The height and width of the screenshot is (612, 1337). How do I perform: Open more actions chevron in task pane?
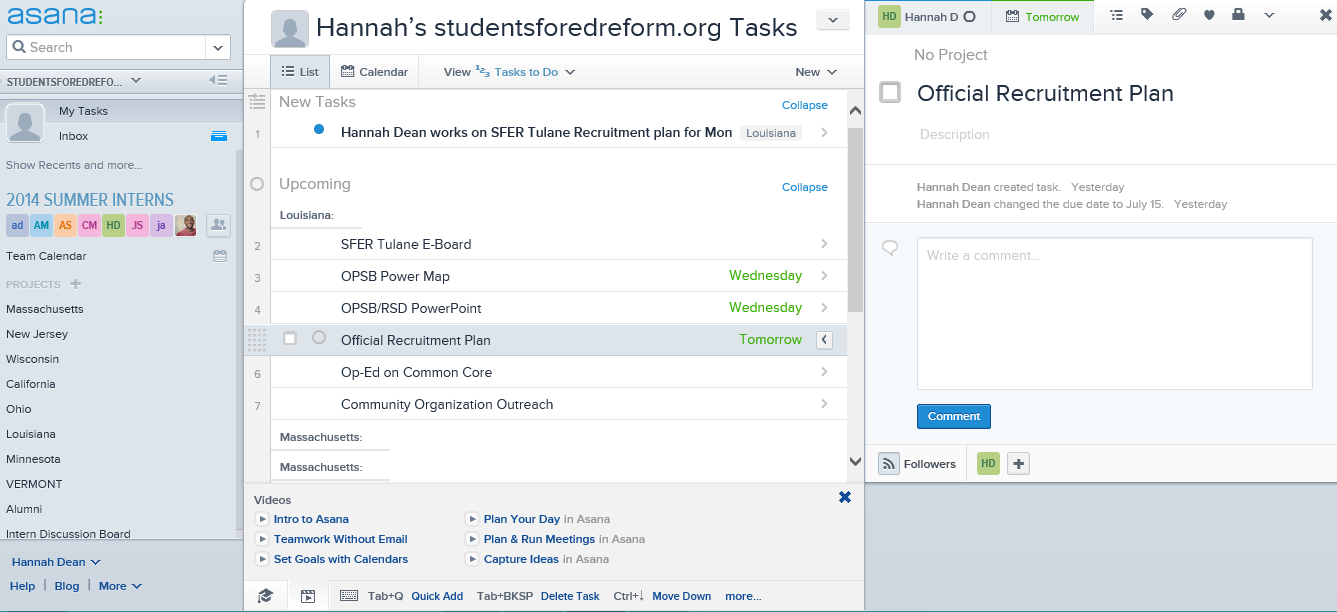(1269, 15)
